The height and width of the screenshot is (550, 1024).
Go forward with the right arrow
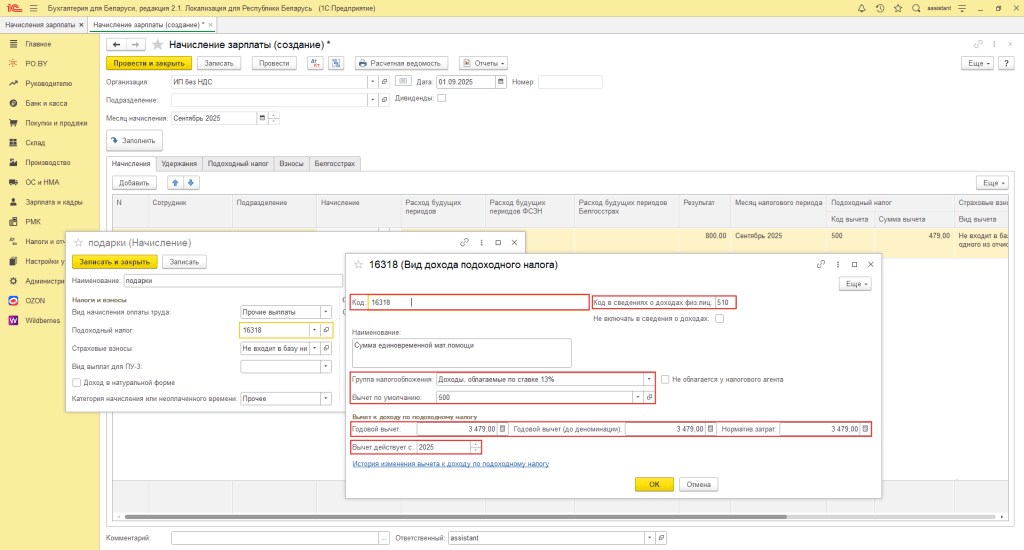(x=135, y=44)
